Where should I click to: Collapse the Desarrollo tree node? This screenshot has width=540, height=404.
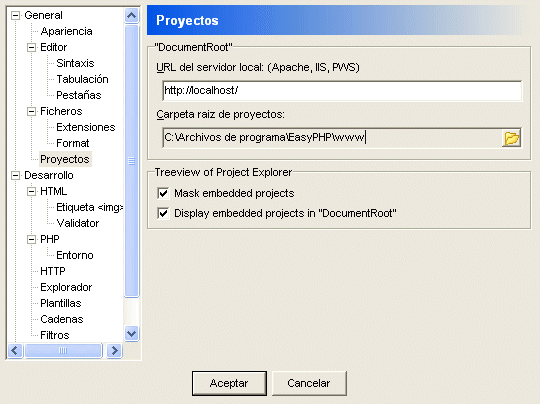(x=15, y=175)
